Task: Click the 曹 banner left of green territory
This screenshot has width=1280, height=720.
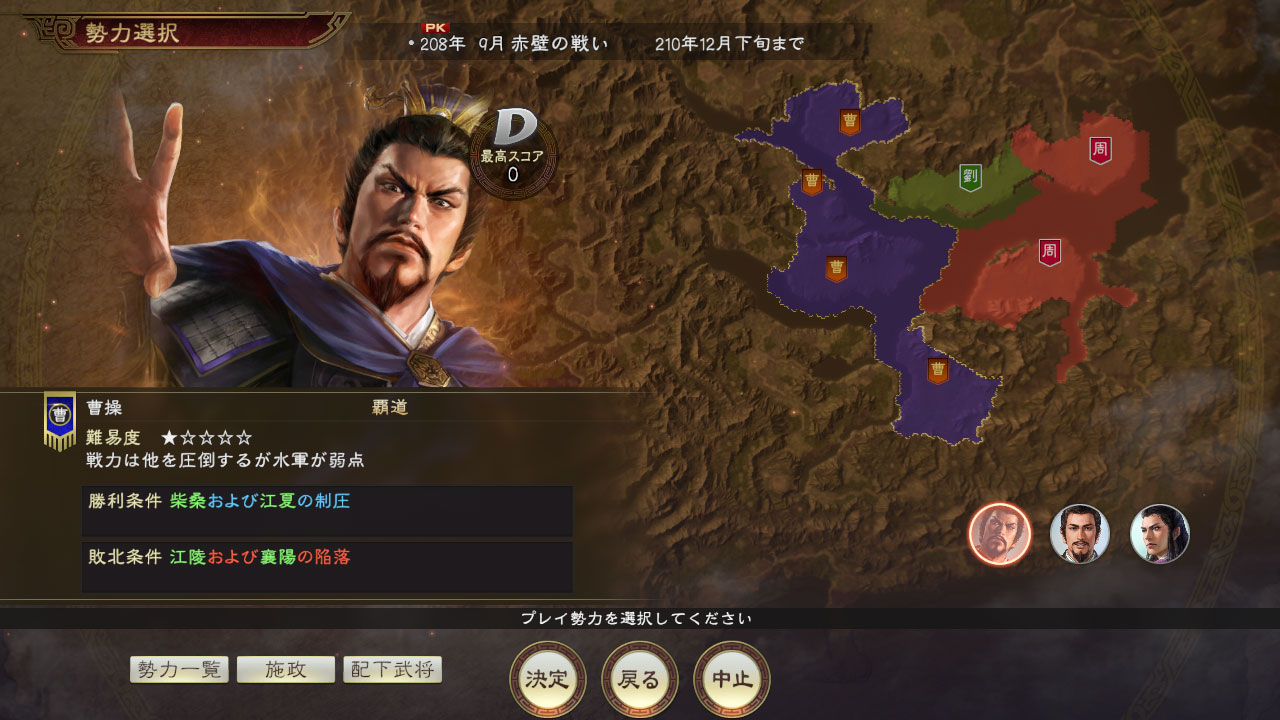Action: point(812,182)
